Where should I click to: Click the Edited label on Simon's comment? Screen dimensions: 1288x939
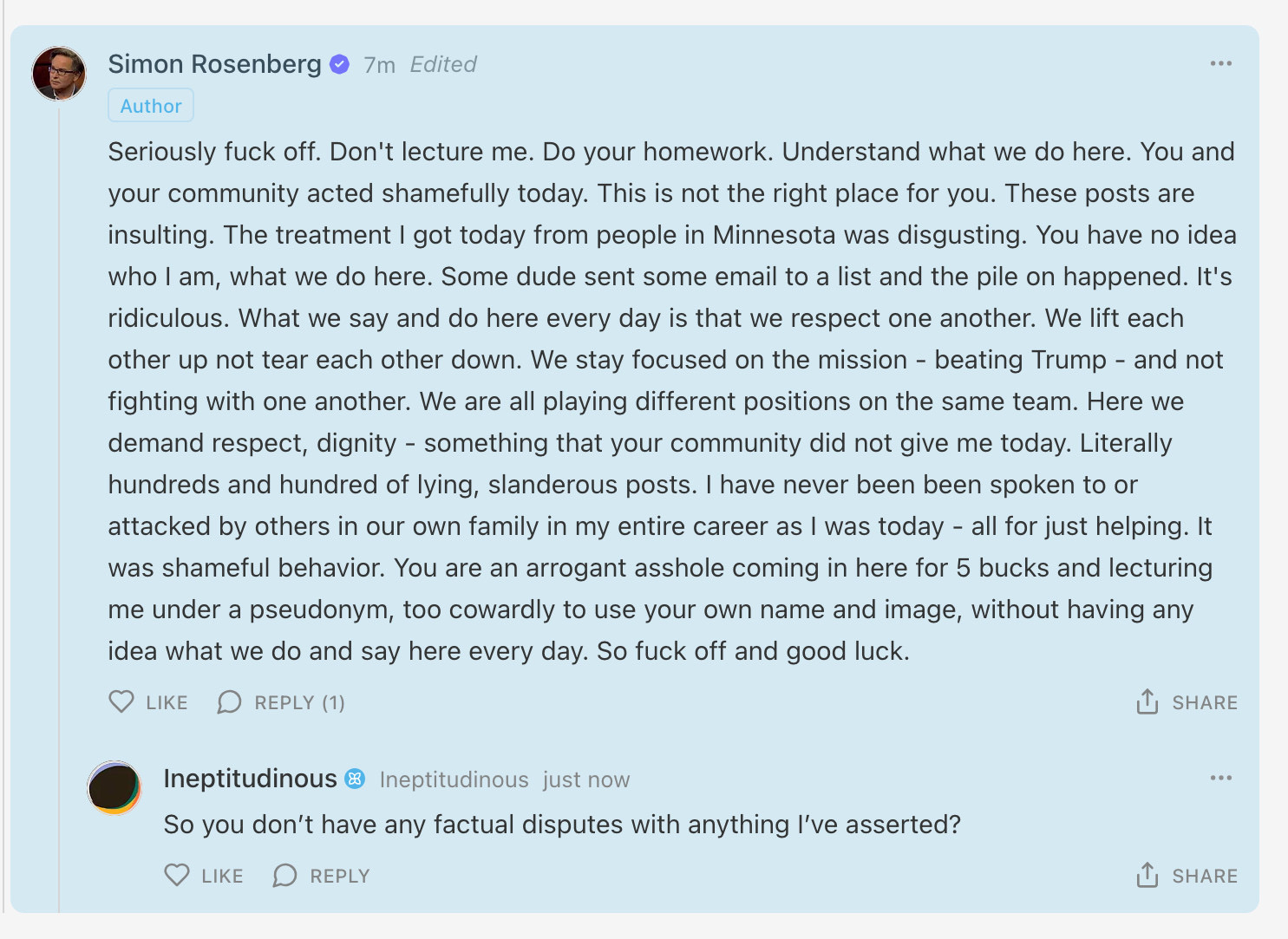coord(443,65)
